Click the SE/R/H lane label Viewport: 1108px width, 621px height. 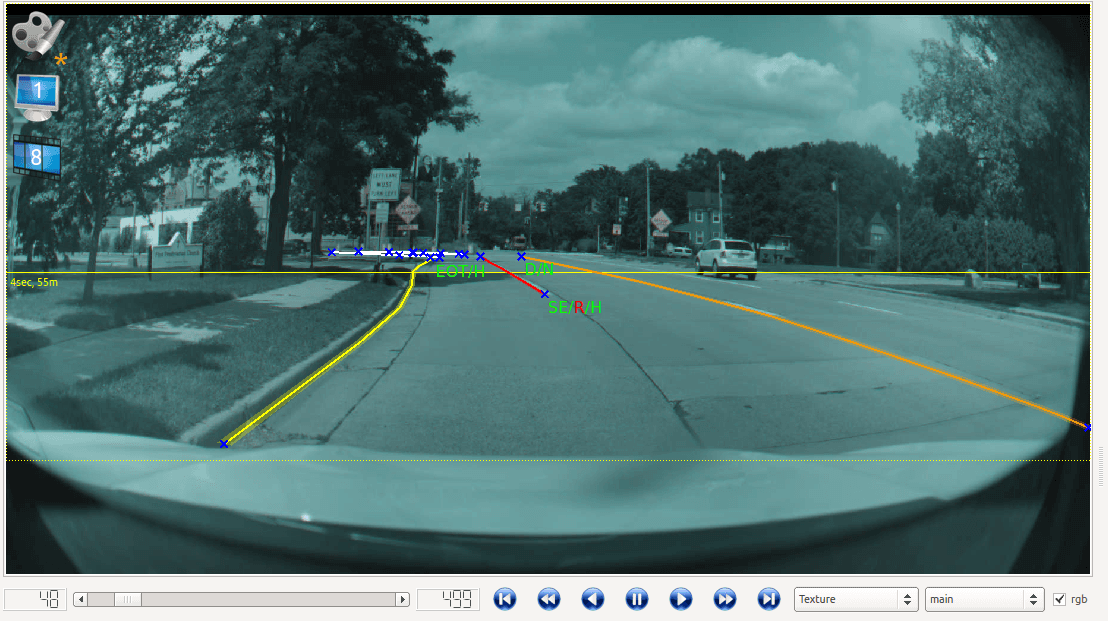574,307
